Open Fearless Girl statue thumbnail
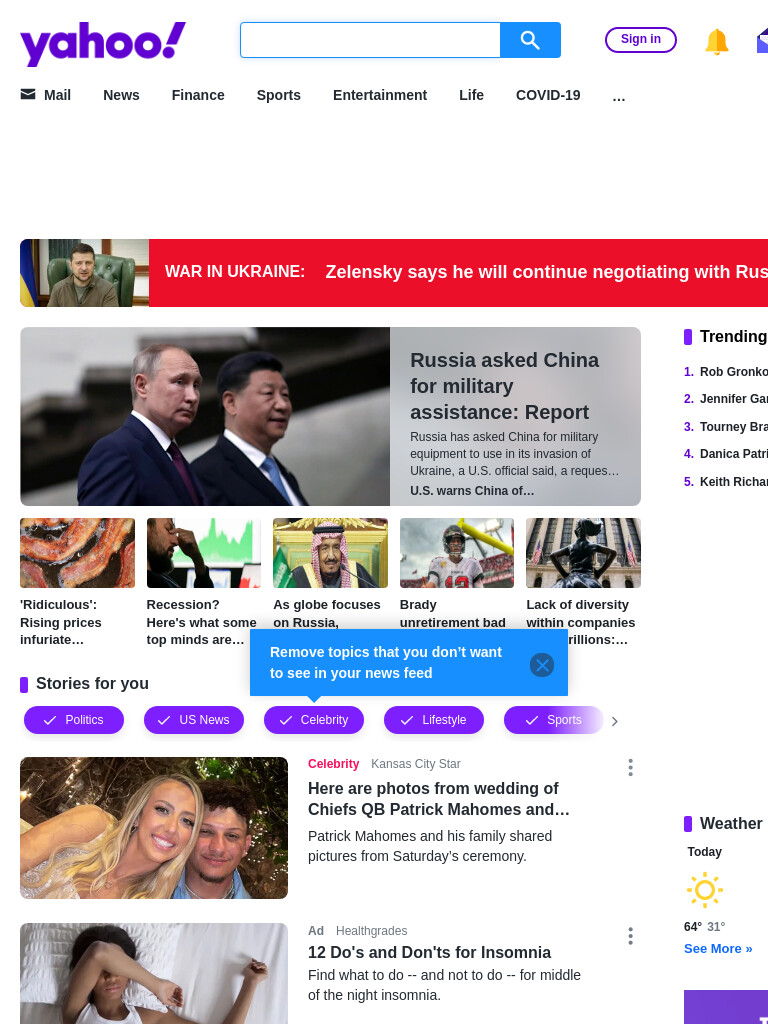 (x=583, y=553)
